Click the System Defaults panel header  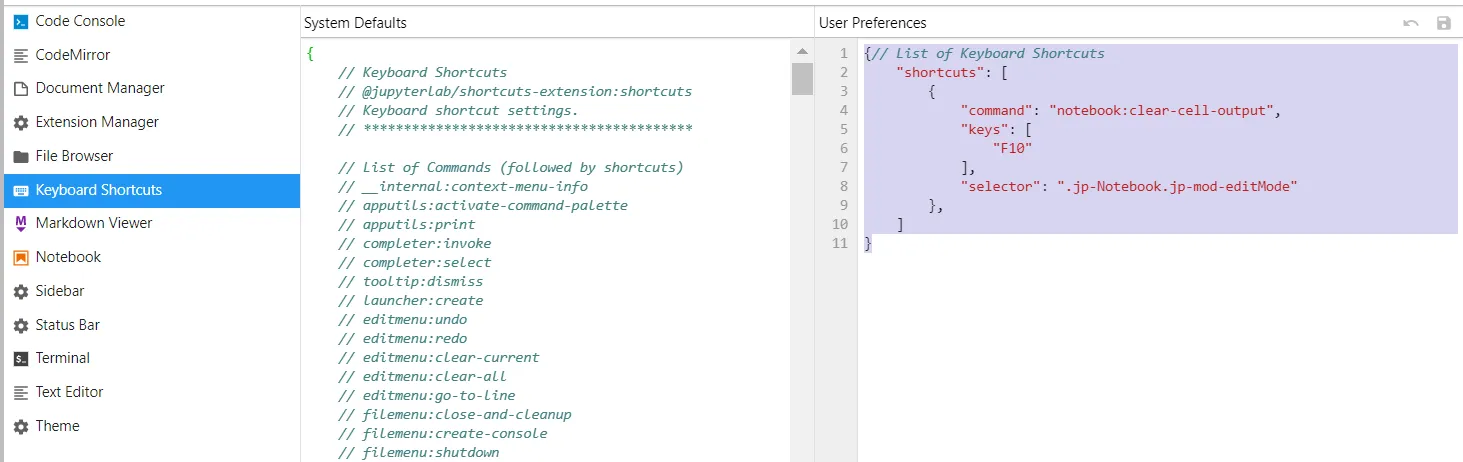tap(356, 23)
